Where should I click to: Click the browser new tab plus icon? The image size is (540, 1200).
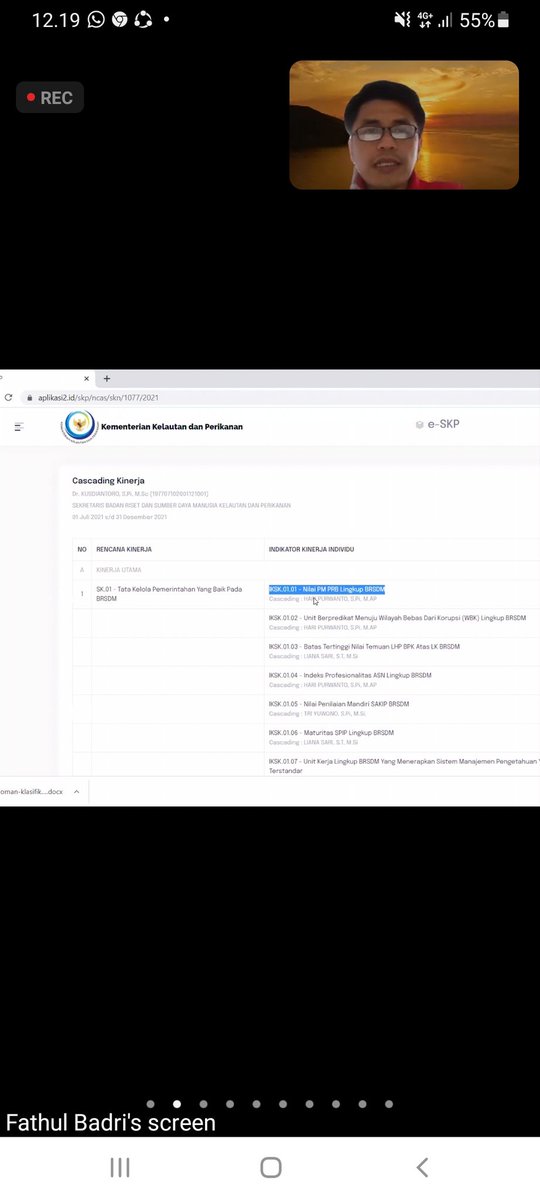(107, 379)
